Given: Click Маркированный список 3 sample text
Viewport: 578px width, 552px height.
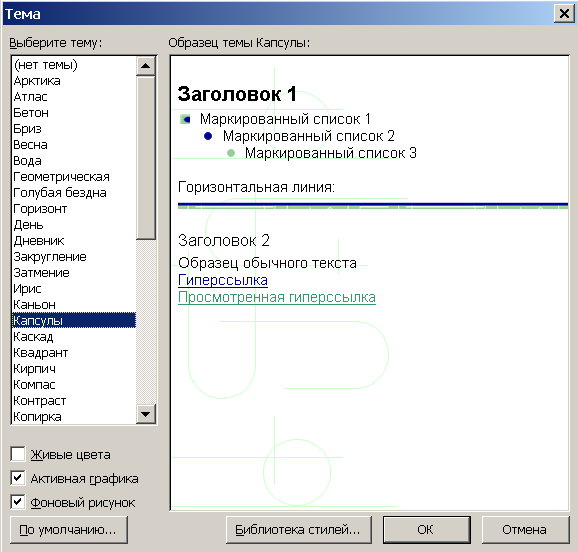Looking at the screenshot, I should click(x=331, y=153).
